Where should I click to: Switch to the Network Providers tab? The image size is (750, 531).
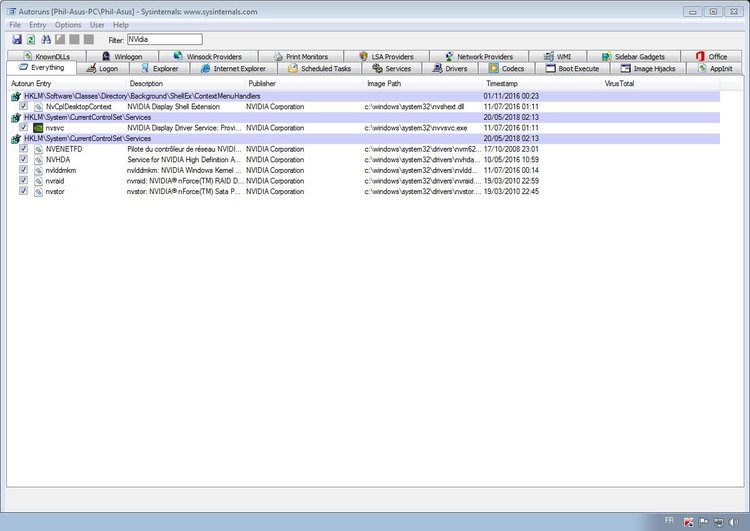(x=479, y=56)
